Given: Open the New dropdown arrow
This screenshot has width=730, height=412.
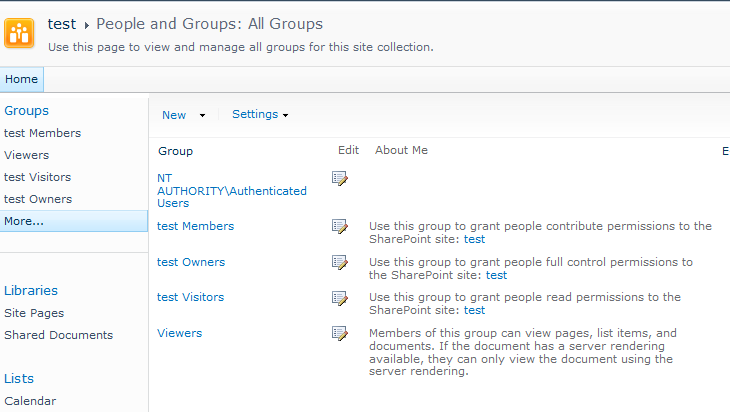Looking at the screenshot, I should tap(202, 115).
